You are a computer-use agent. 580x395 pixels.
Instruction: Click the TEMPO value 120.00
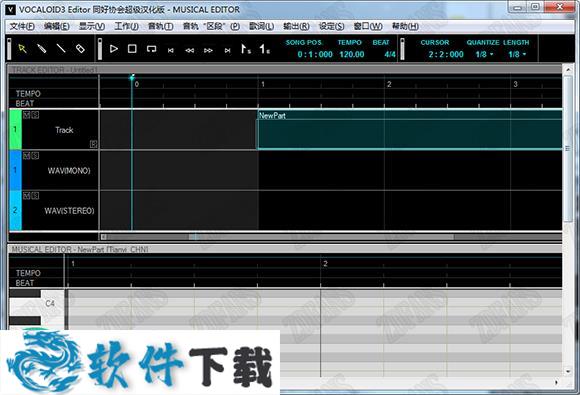coord(352,54)
